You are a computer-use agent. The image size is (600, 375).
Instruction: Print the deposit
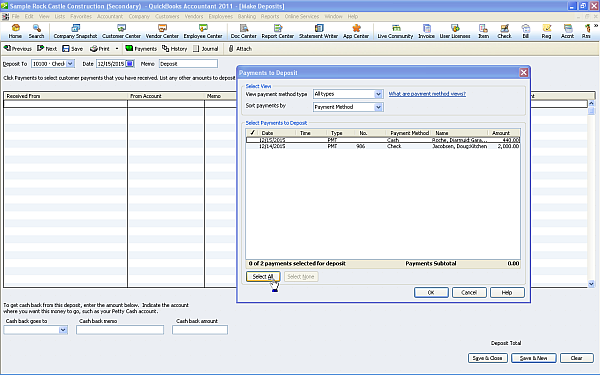(x=100, y=49)
